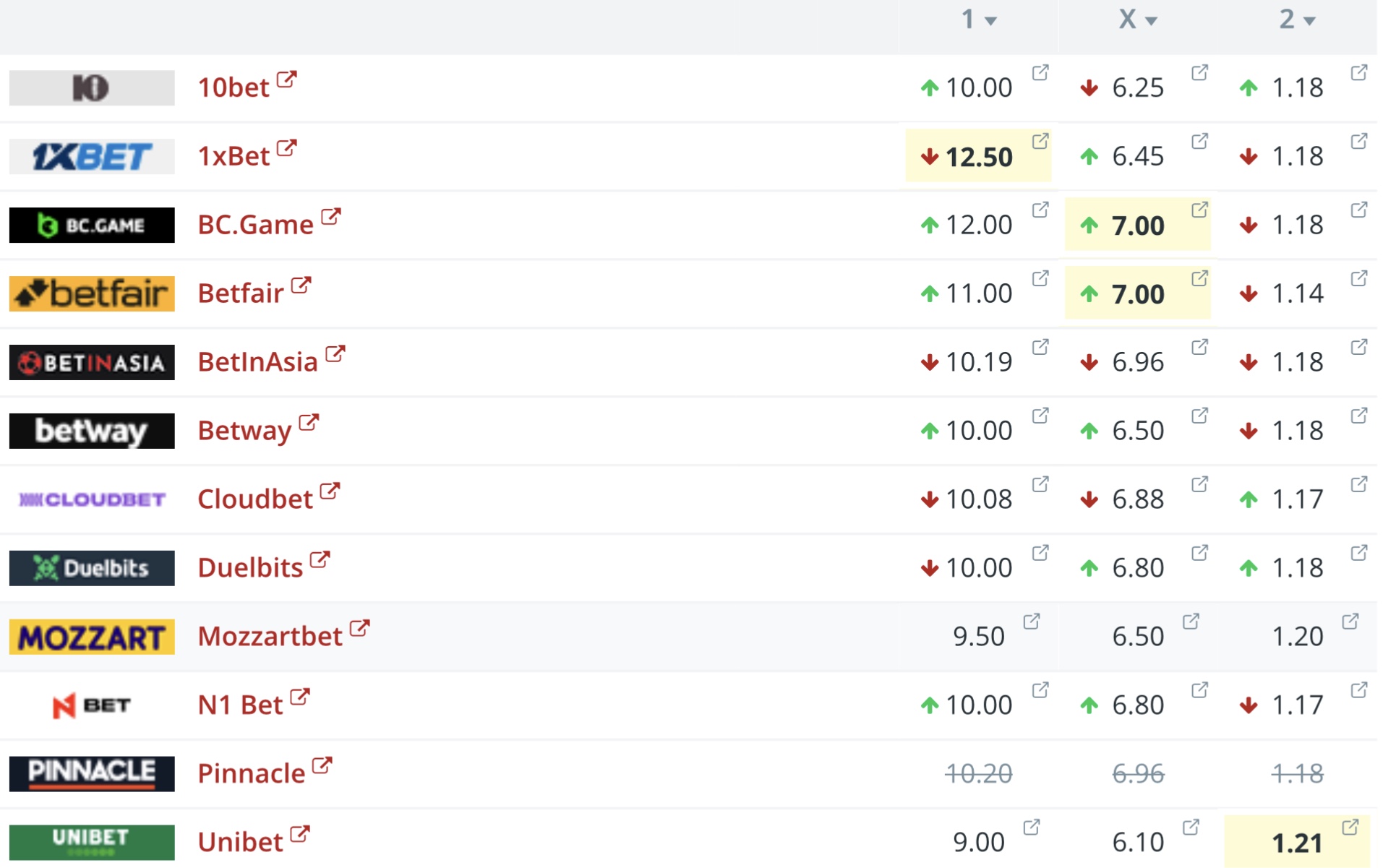This screenshot has height=868, width=1383.
Task: Sort by column 1 dropdown arrow
Action: pos(991,21)
